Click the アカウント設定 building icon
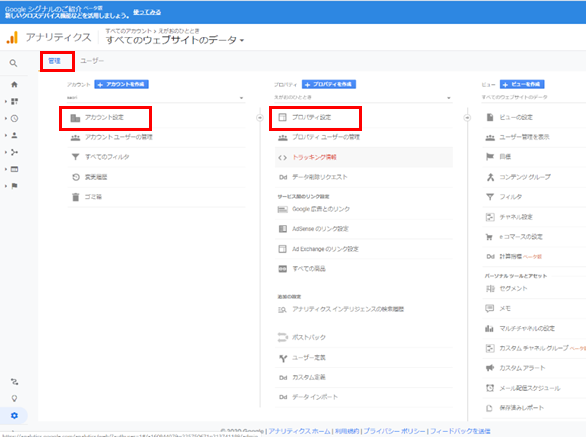This screenshot has width=586, height=437. pyautogui.click(x=75, y=118)
